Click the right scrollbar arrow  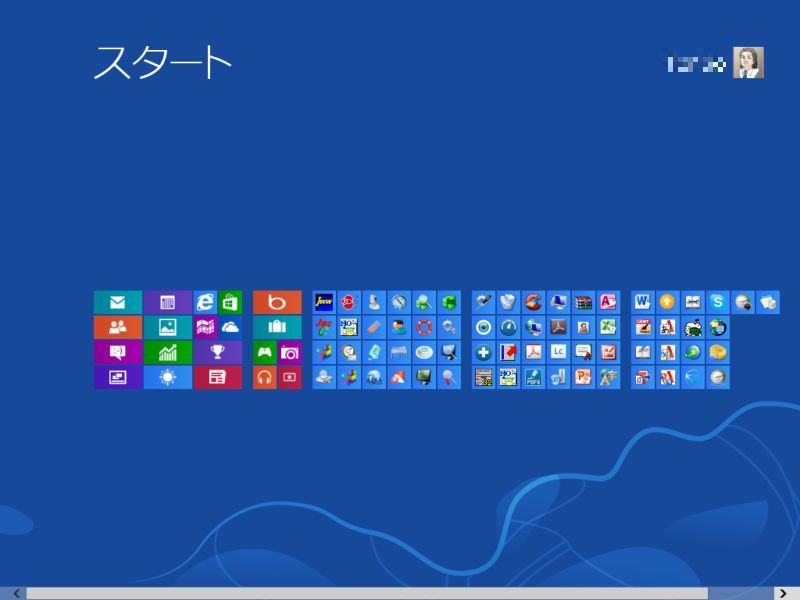[x=781, y=593]
